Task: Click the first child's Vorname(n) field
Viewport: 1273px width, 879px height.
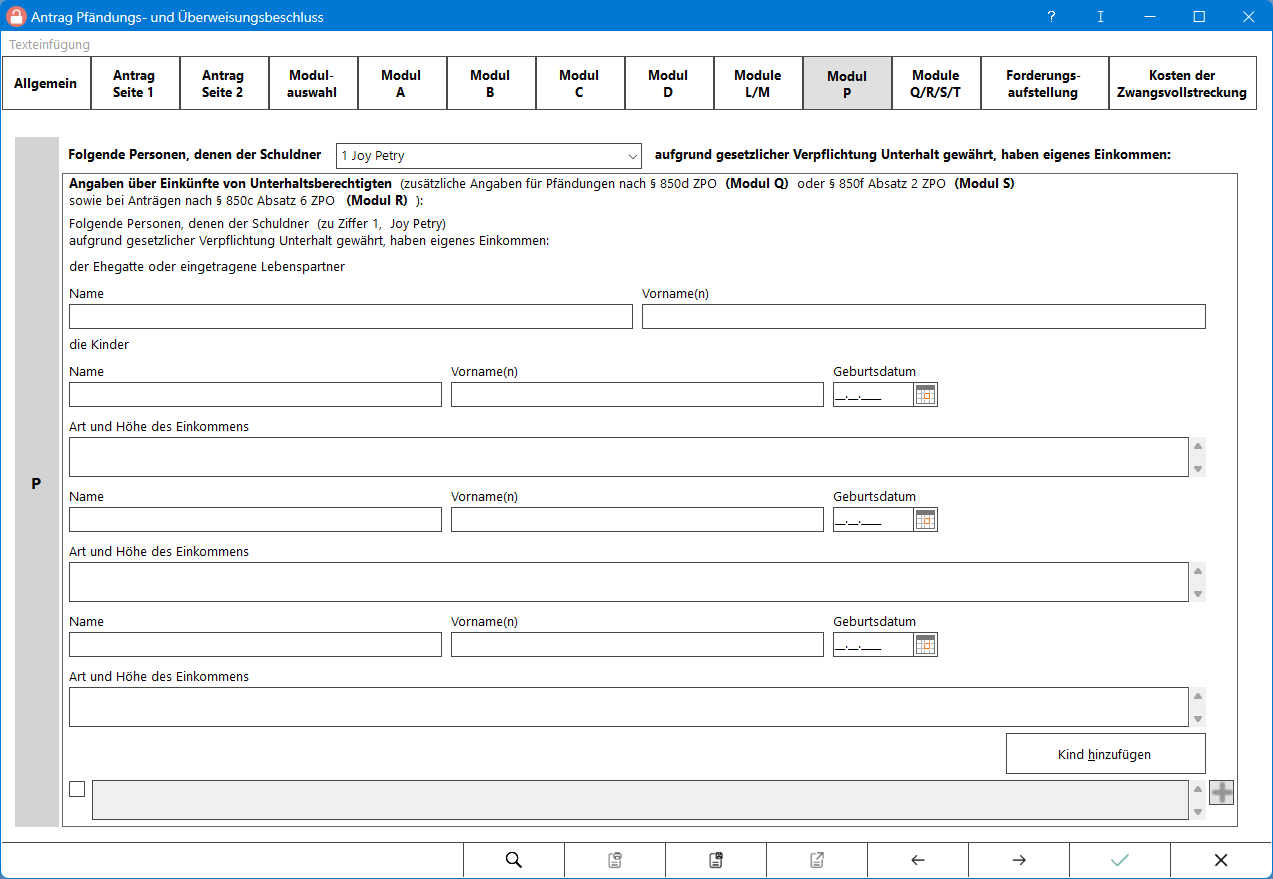Action: 637,395
